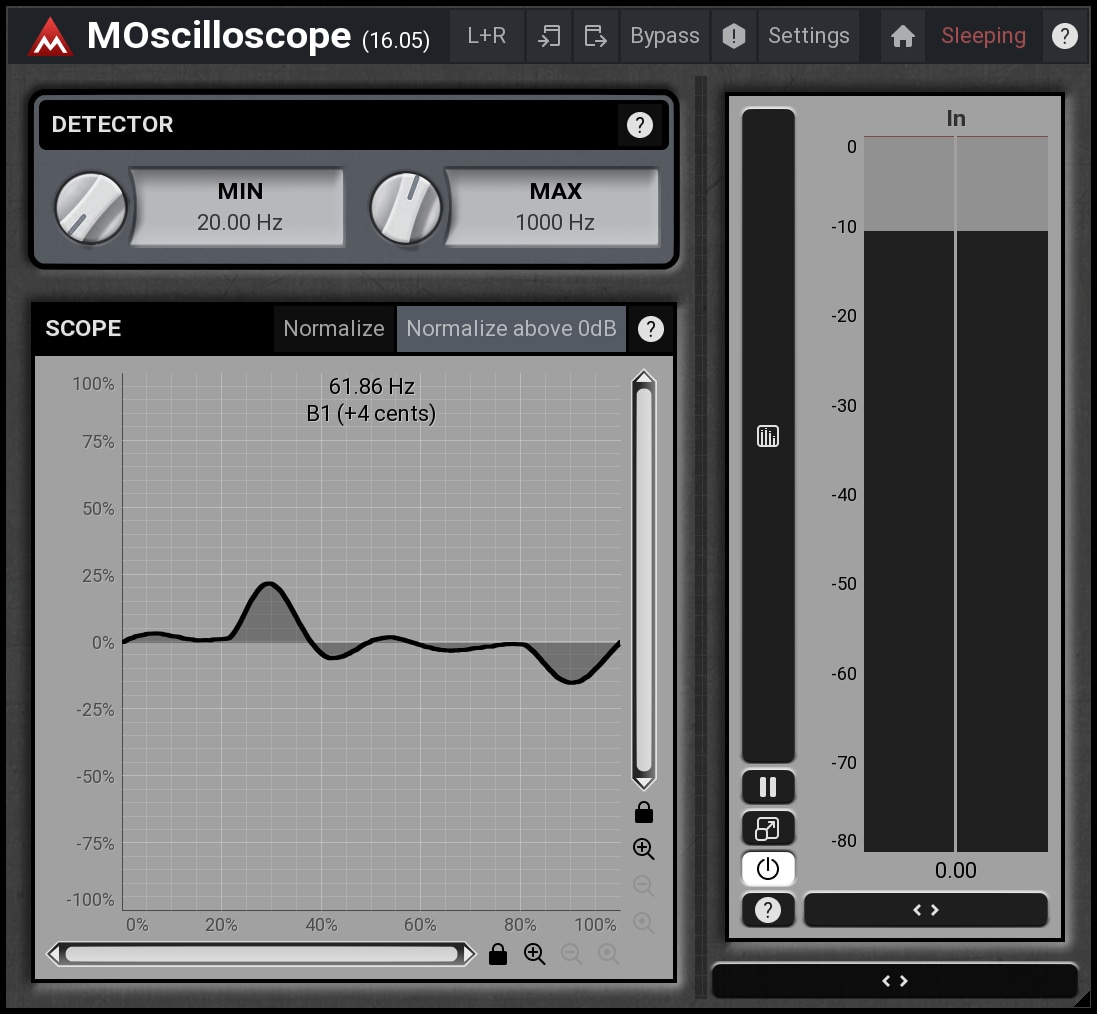Toggle the vertical axis lock icon
The height and width of the screenshot is (1014, 1097).
(644, 812)
